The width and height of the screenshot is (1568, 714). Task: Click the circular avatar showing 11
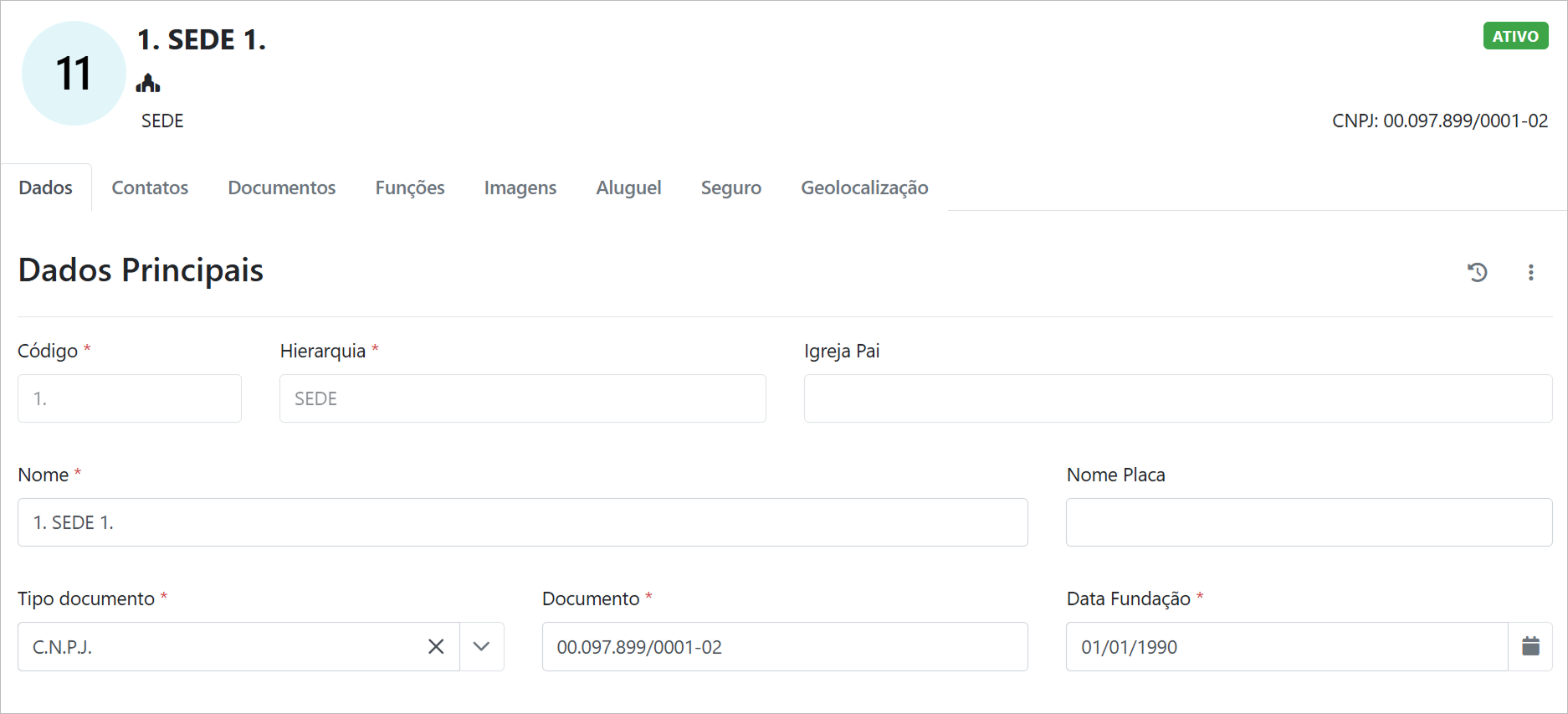pyautogui.click(x=74, y=74)
